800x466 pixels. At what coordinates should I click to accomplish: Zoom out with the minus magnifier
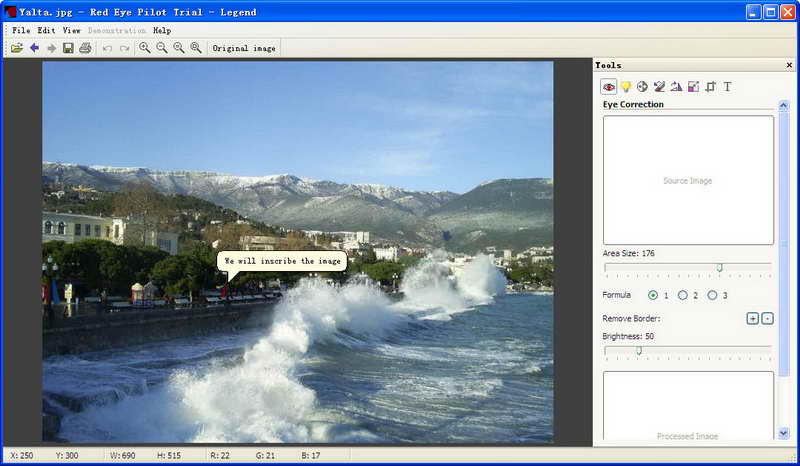tap(162, 48)
